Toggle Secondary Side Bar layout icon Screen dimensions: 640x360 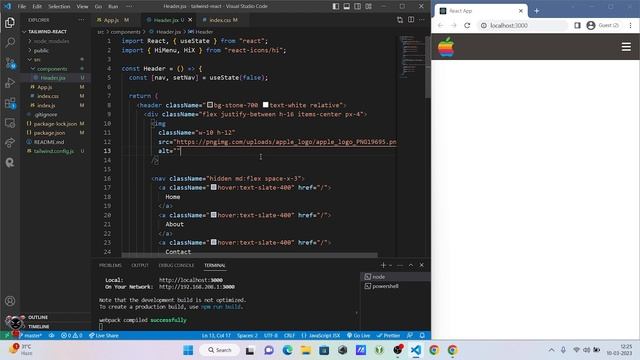tap(358, 6)
